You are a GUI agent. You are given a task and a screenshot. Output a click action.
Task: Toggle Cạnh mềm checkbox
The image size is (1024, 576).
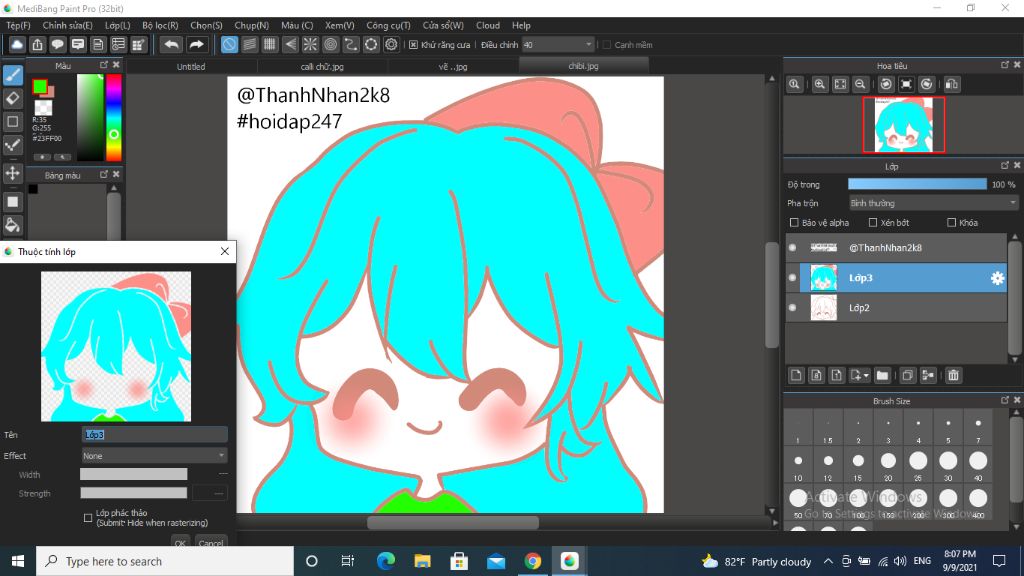607,45
